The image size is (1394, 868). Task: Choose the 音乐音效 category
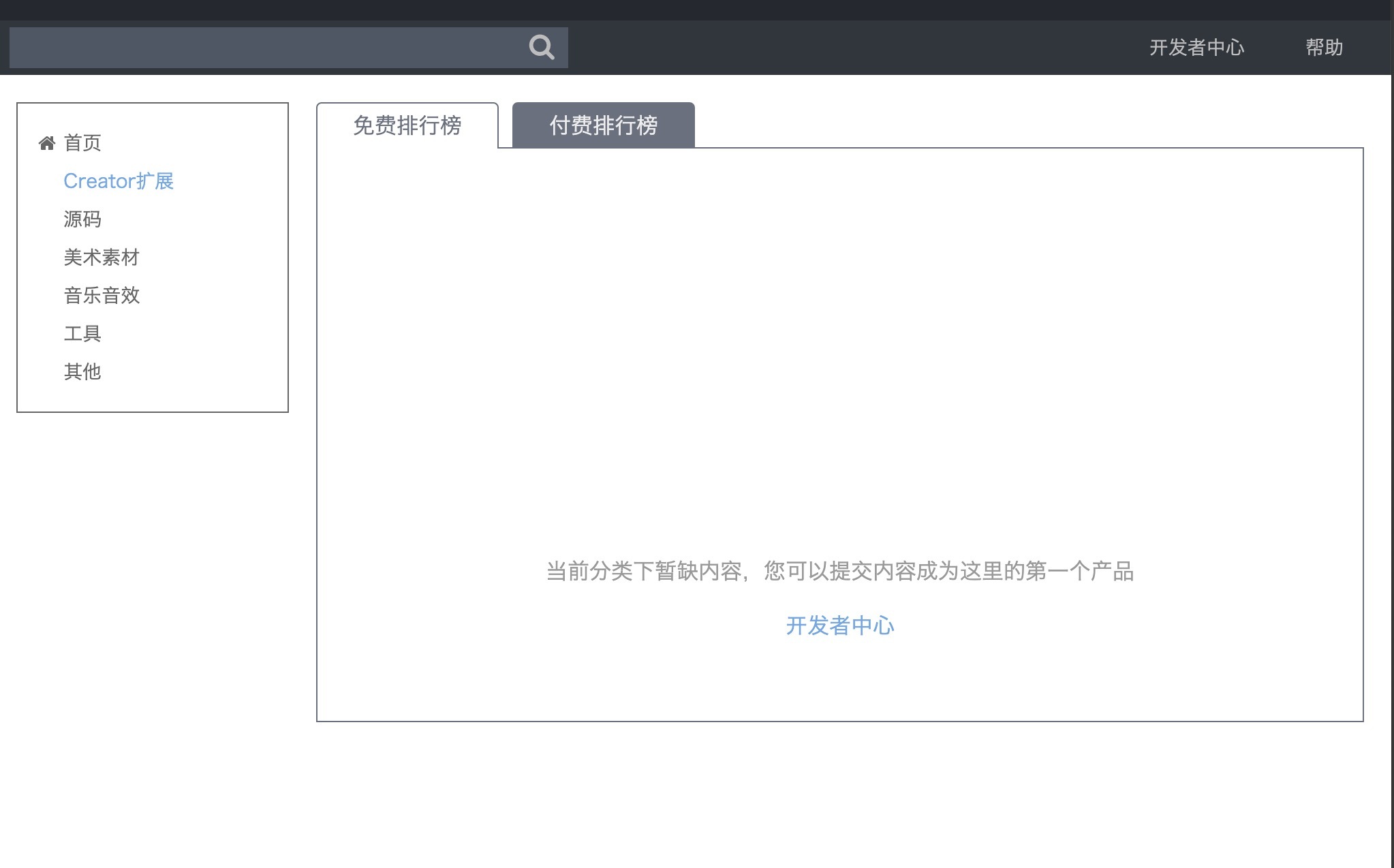102,296
